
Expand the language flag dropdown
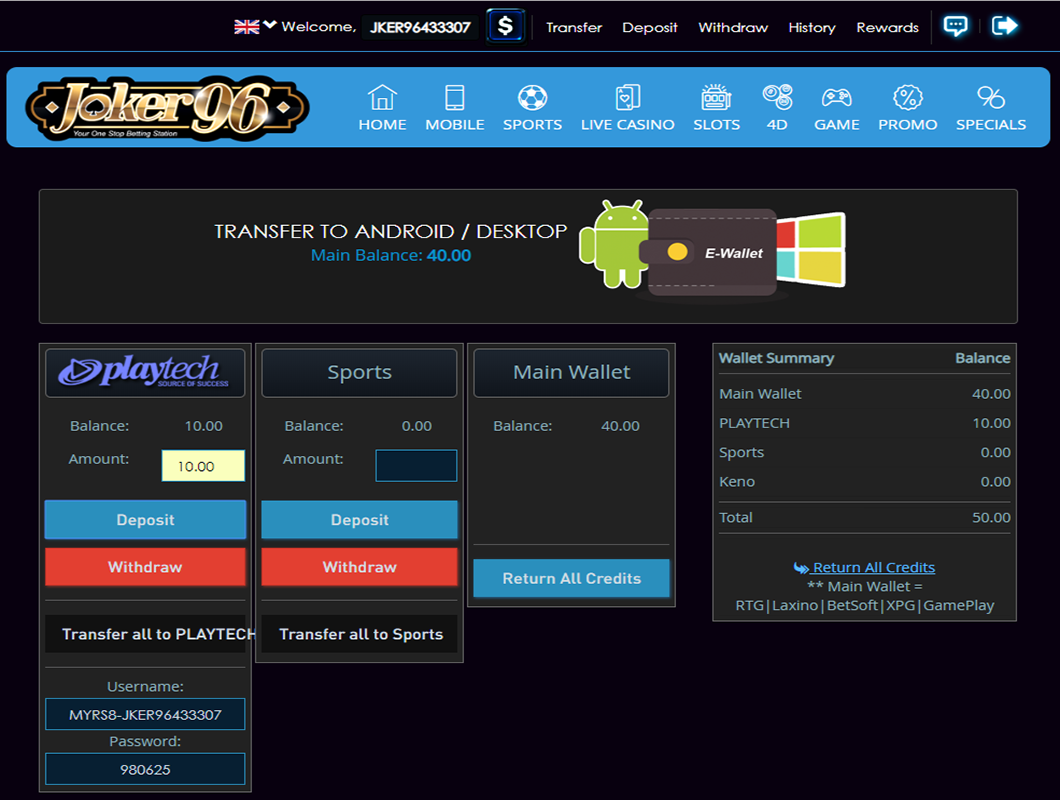(x=255, y=27)
